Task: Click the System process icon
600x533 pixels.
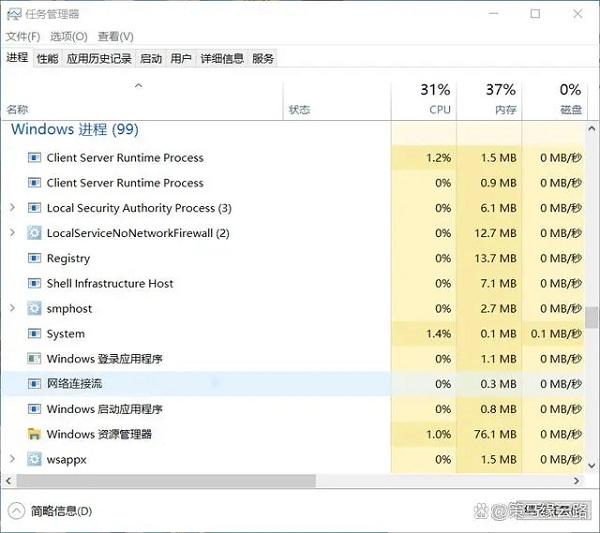Action: (34, 334)
